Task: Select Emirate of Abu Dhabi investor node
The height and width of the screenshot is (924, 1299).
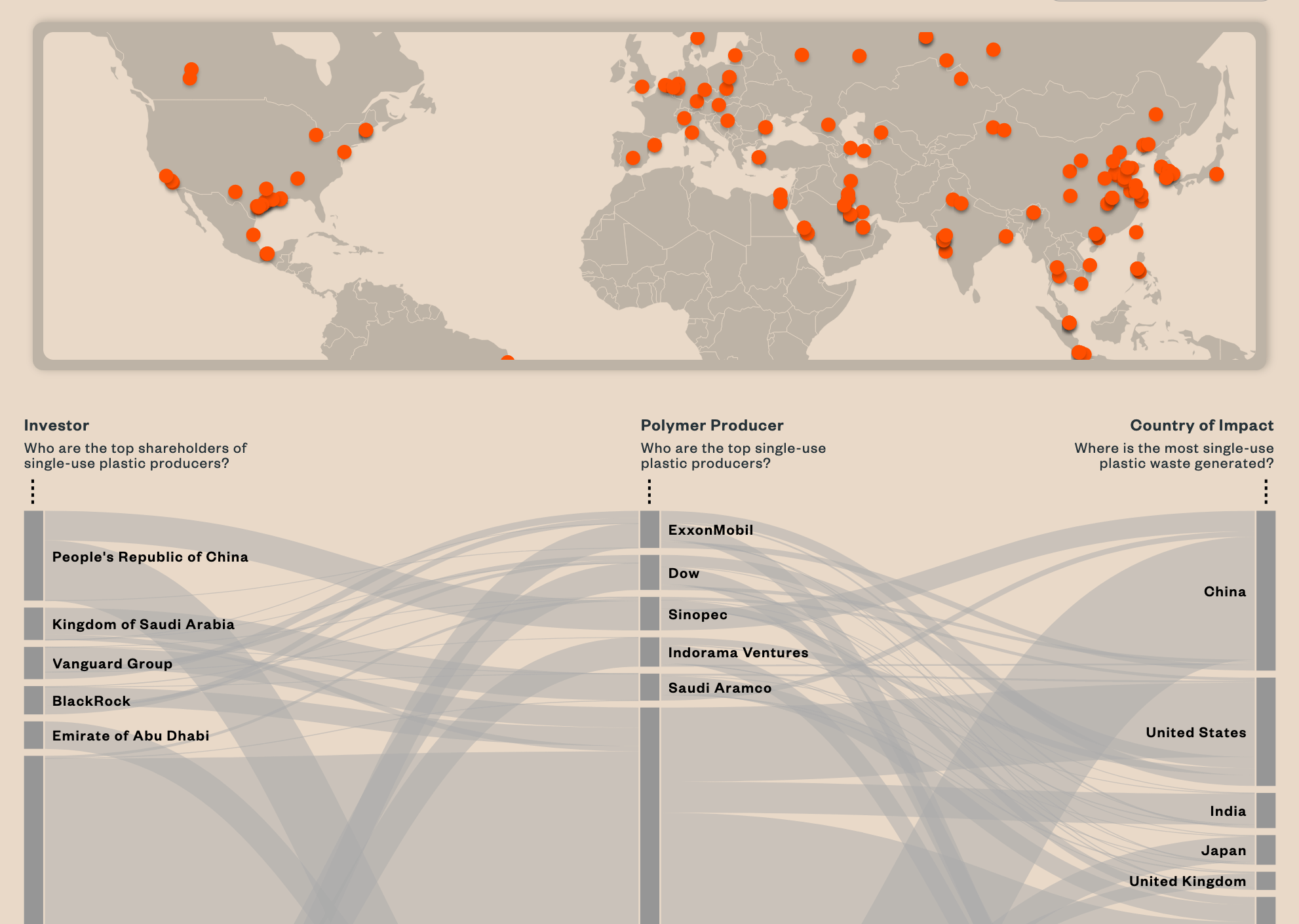Action: [x=33, y=735]
